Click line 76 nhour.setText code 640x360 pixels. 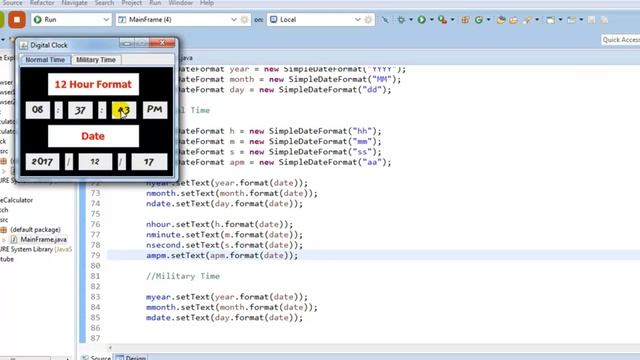click(220, 224)
